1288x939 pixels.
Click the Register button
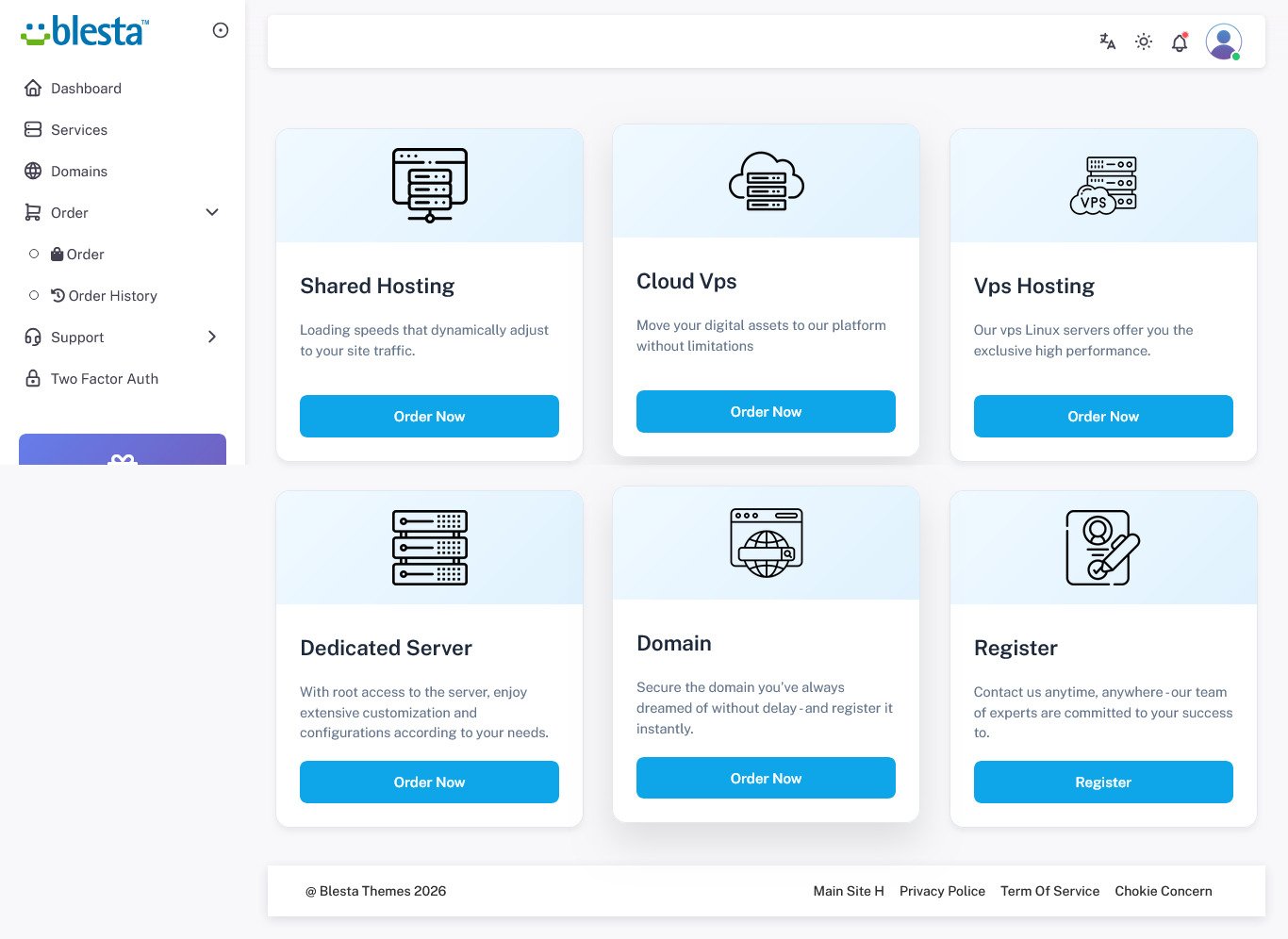point(1102,782)
